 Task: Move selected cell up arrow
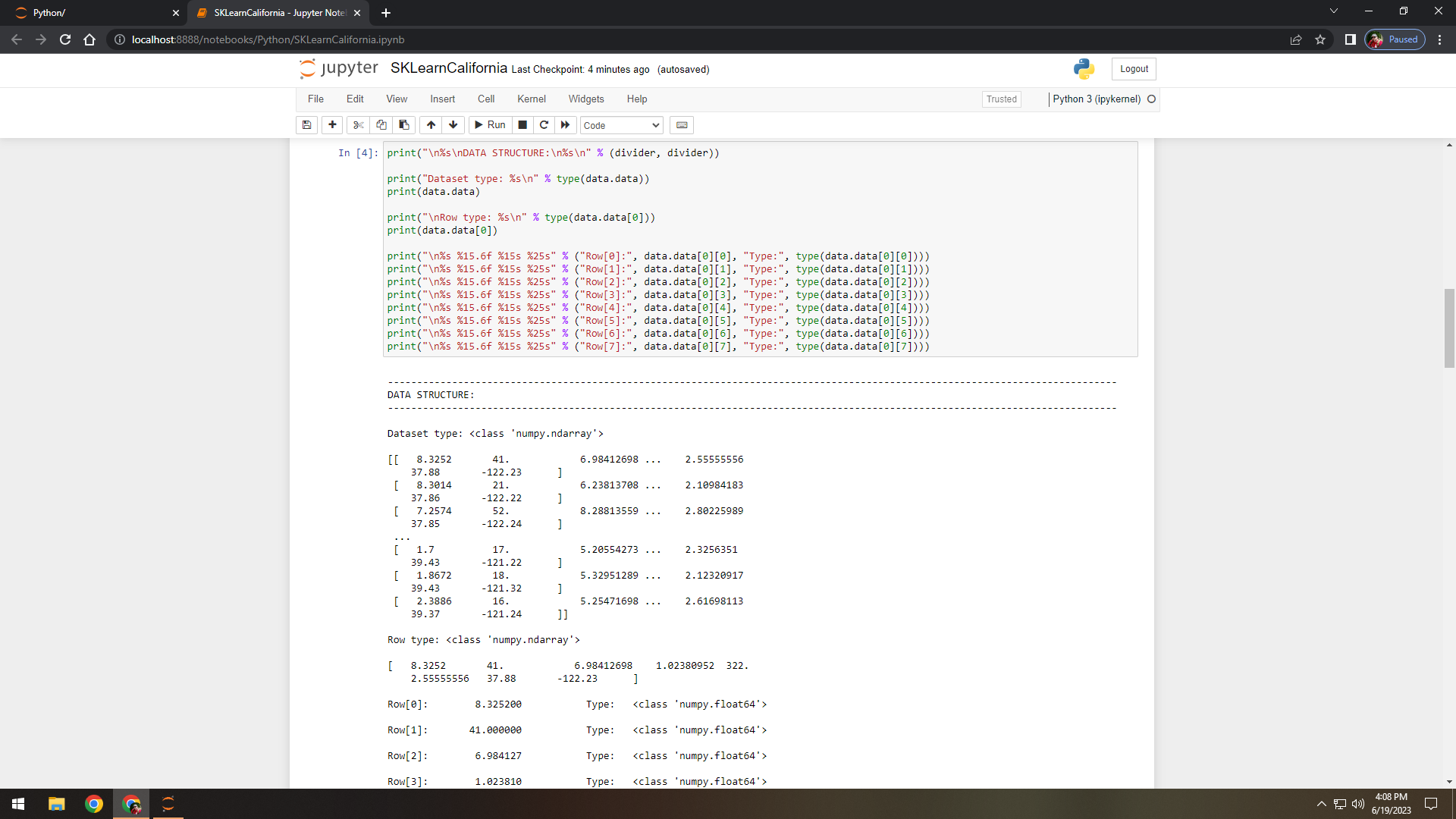[431, 125]
